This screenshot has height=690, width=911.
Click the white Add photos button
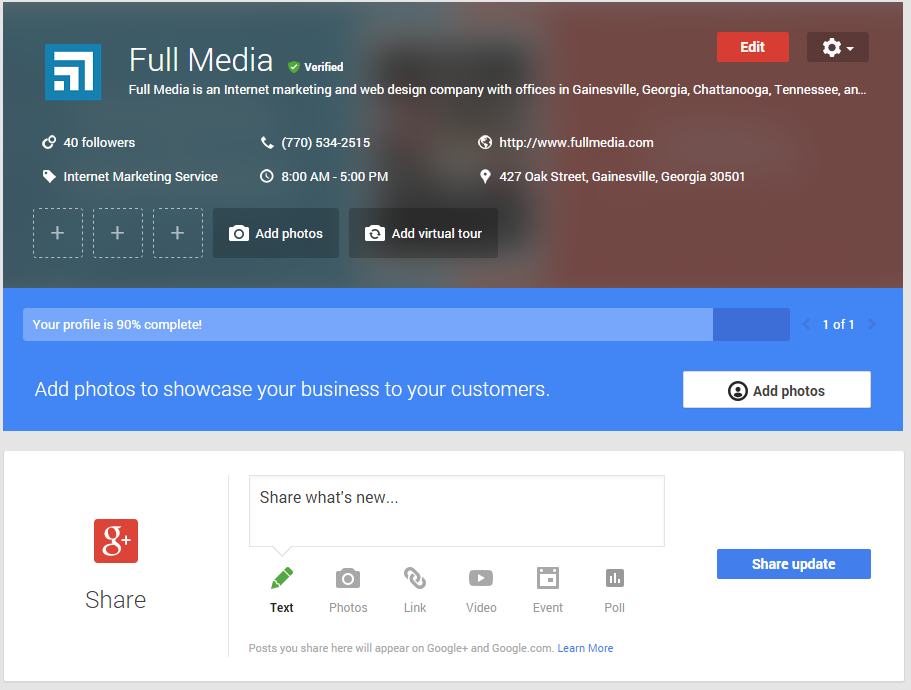[x=777, y=390]
